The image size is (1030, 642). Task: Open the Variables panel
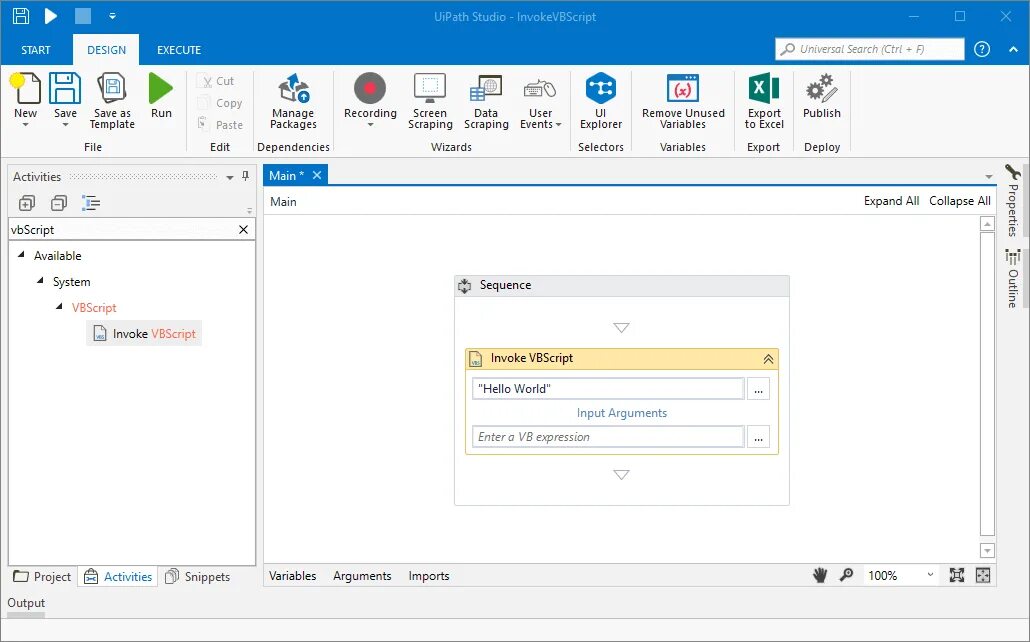[x=292, y=576]
